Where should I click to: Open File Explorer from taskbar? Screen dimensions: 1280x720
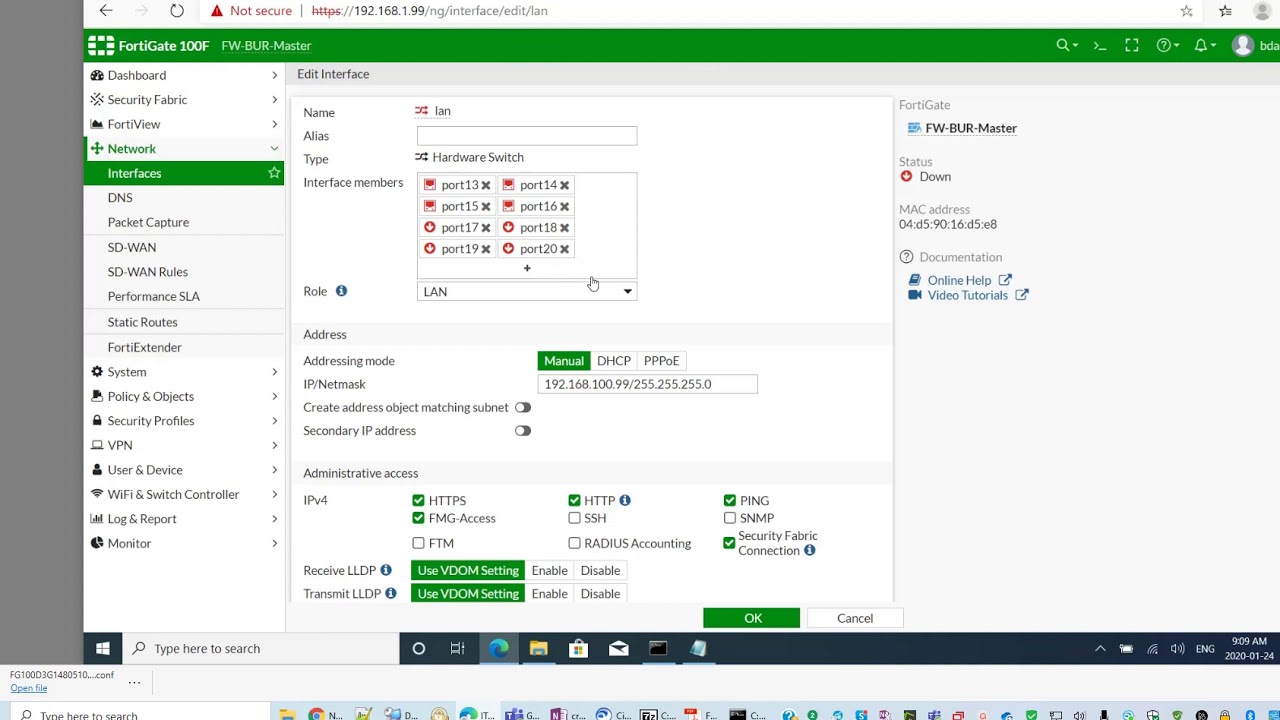tap(538, 648)
